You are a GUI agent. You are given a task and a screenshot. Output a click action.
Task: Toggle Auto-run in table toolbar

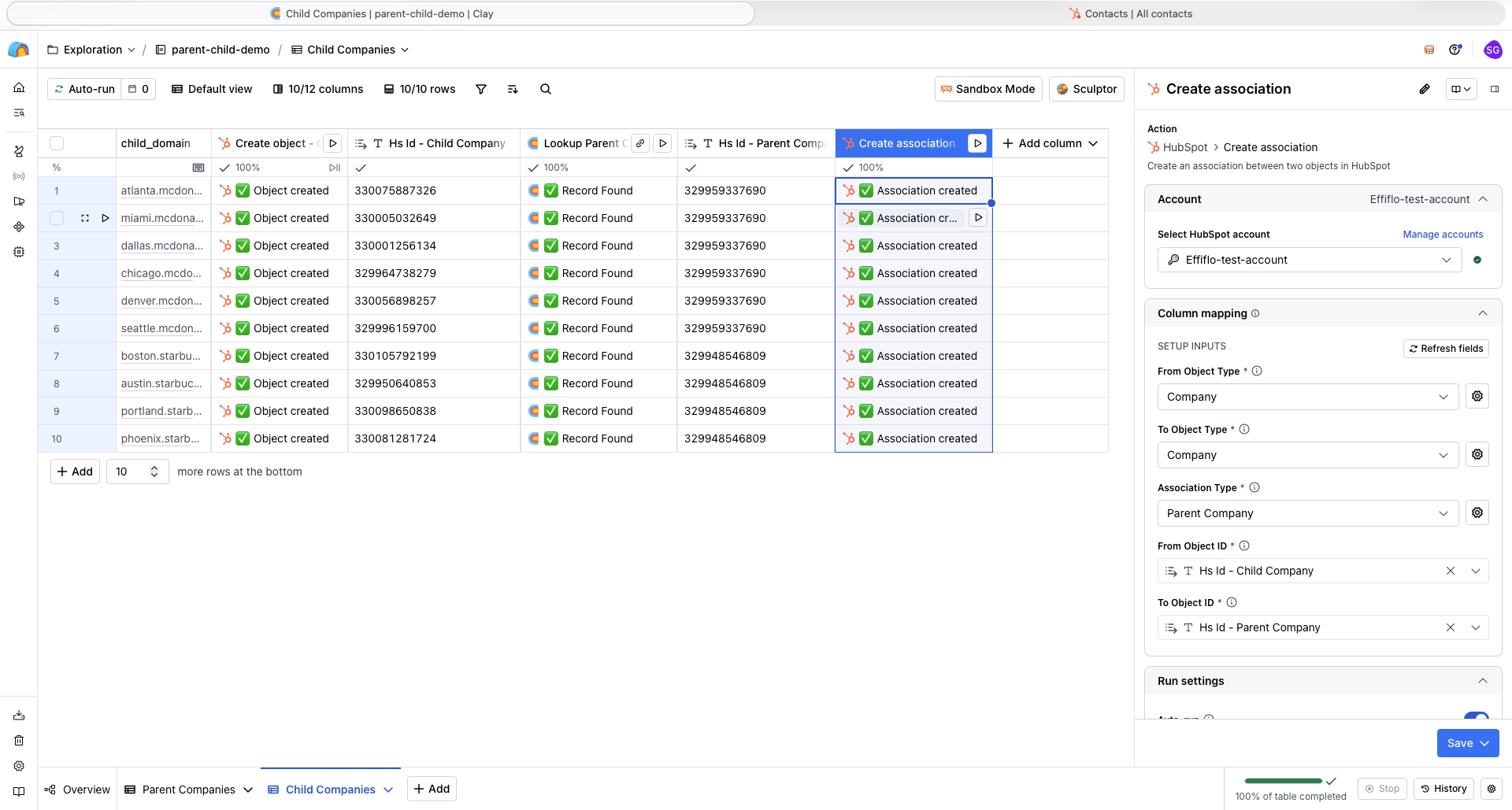pyautogui.click(x=84, y=89)
